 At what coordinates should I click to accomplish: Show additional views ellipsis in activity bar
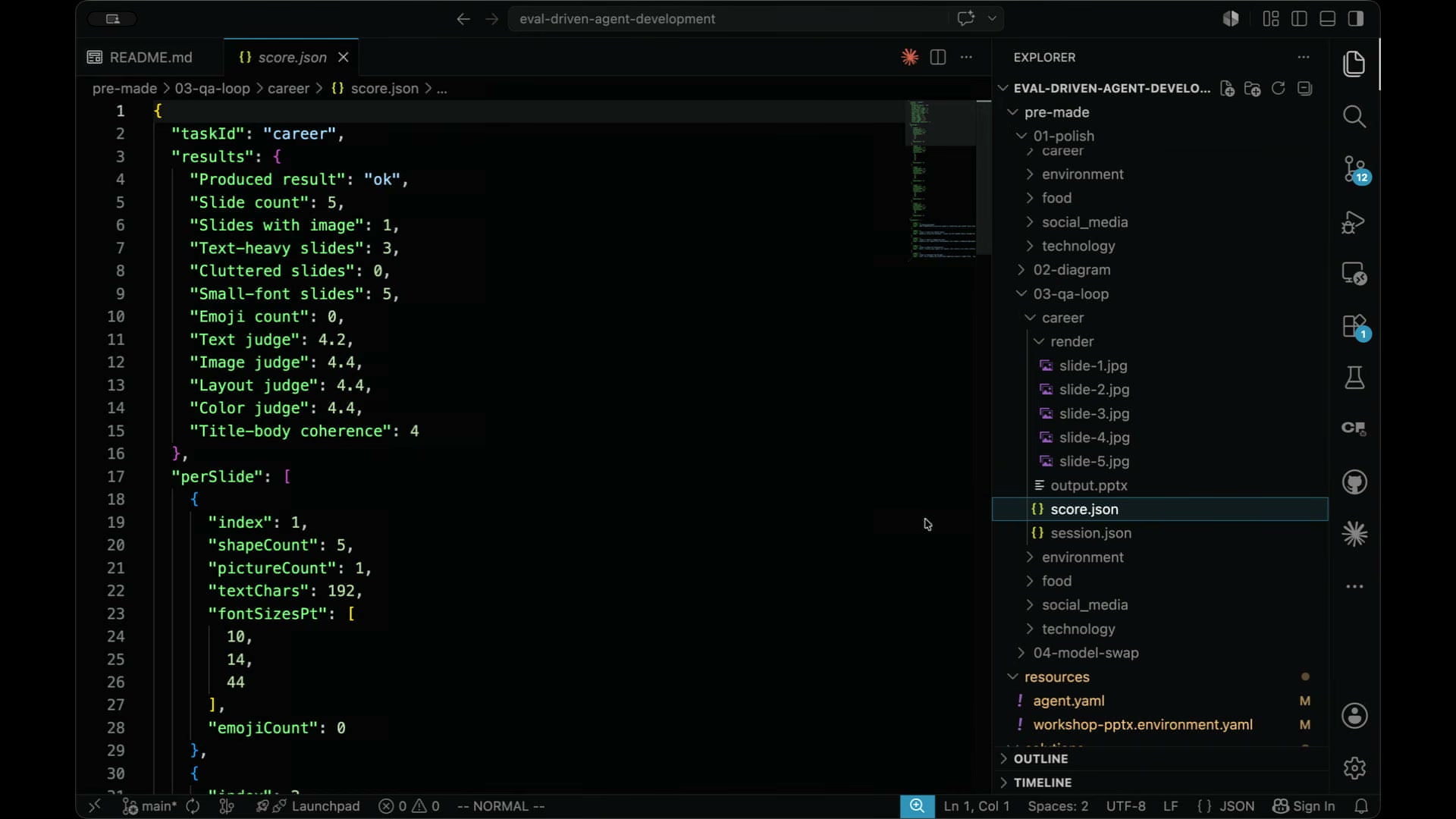1354,587
